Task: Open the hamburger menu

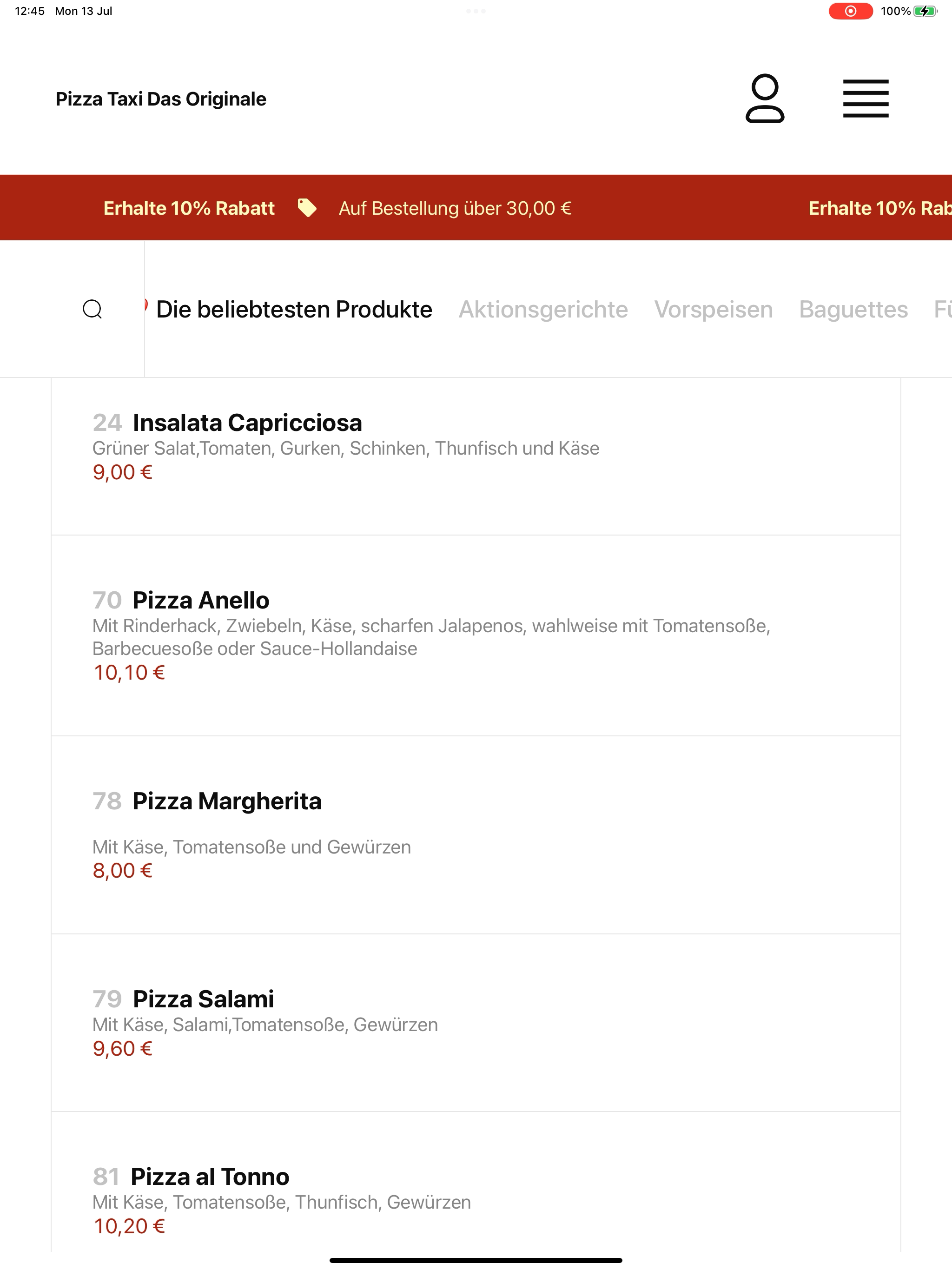Action: 866,99
